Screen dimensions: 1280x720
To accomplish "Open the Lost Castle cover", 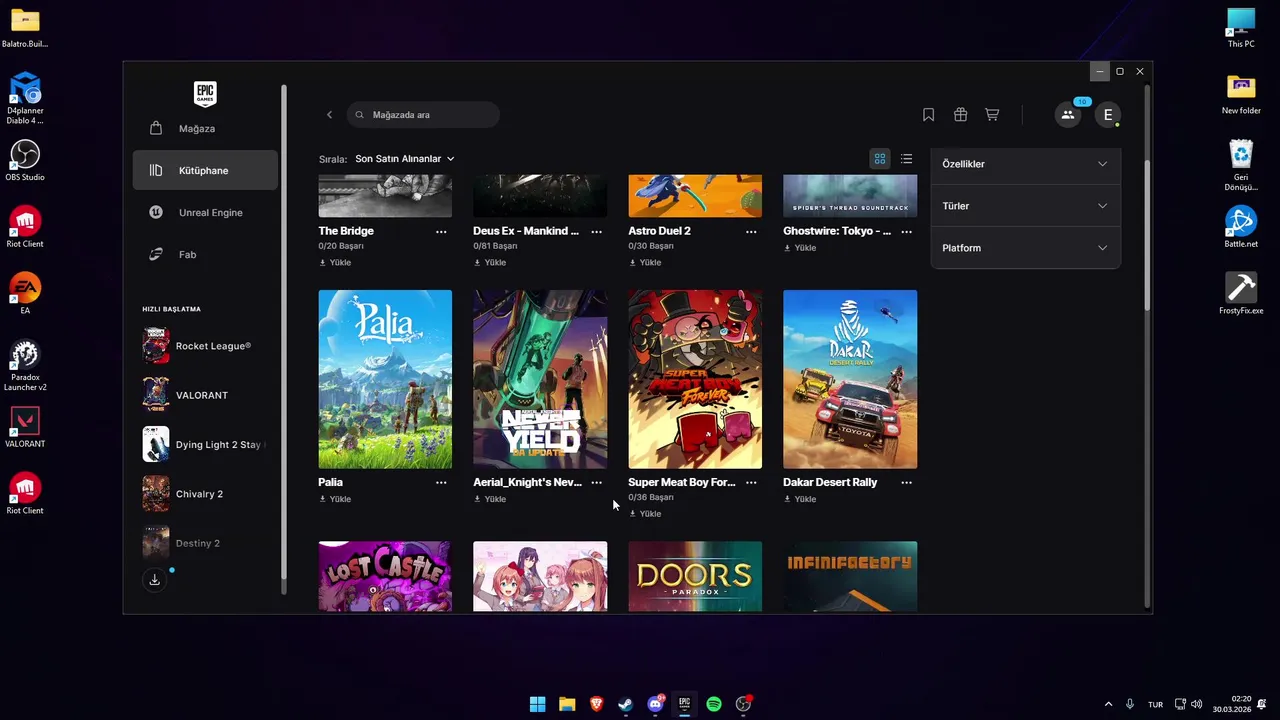I will click(385, 577).
